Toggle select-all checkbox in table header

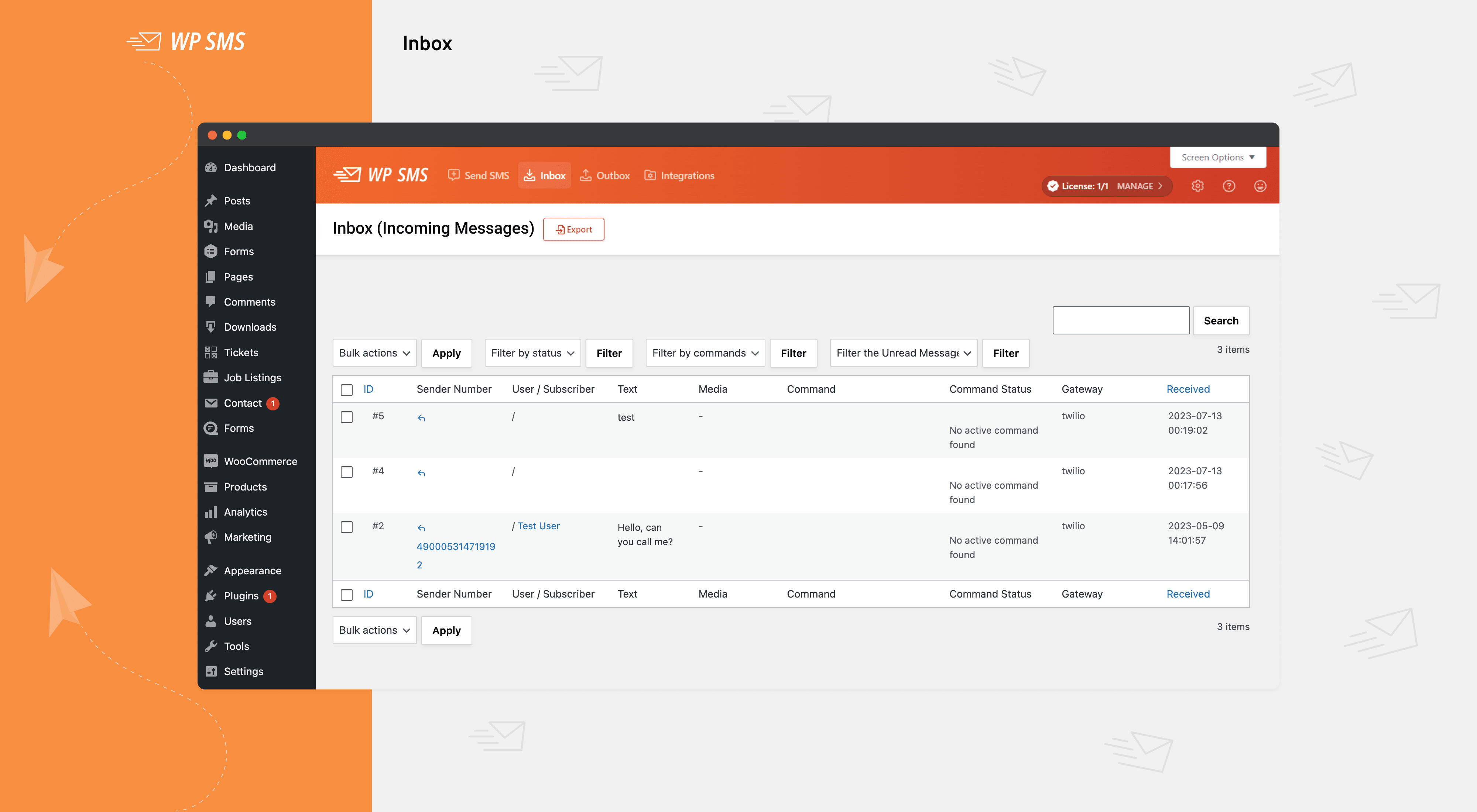(x=346, y=390)
